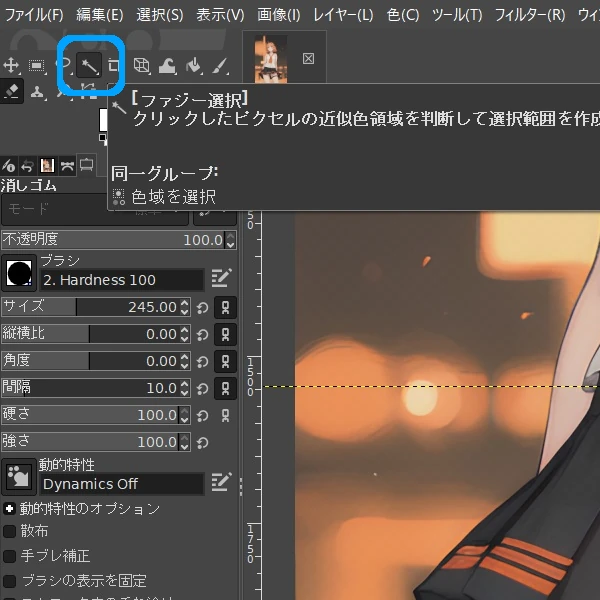Reset the 角度 value to default
Viewport: 600px width, 600px height.
[202, 362]
